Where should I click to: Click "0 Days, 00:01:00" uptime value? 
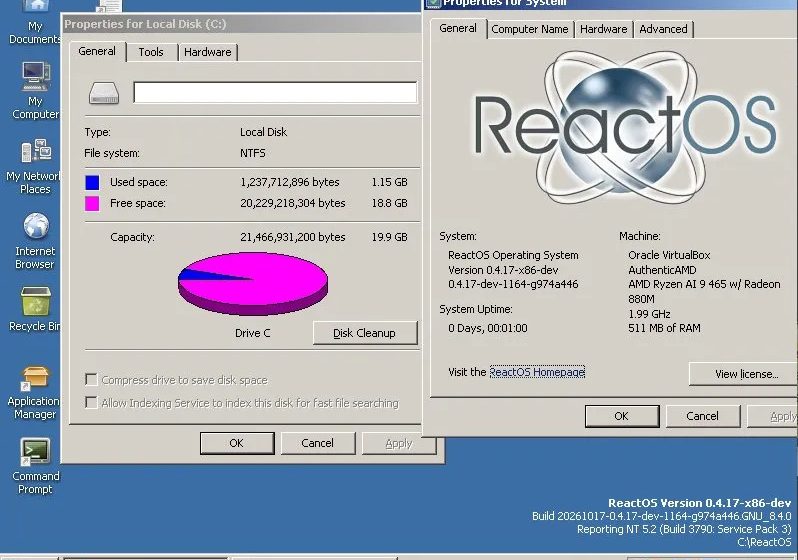pos(488,328)
